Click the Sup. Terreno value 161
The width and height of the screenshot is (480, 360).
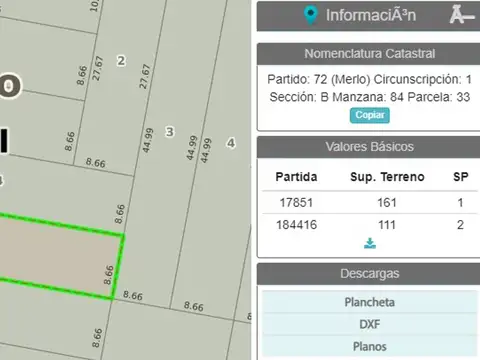tap(387, 202)
